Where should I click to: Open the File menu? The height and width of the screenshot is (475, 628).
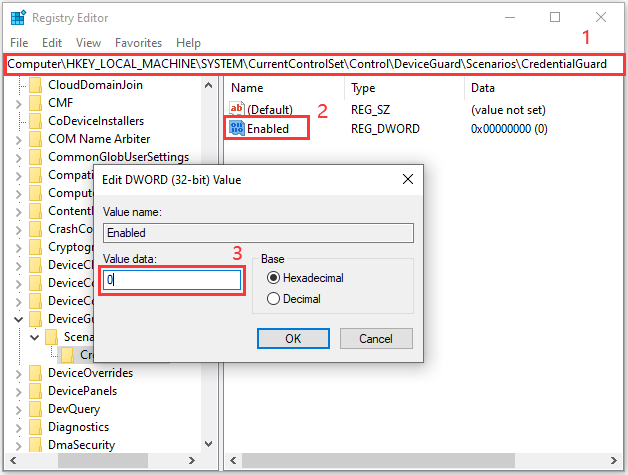point(19,42)
